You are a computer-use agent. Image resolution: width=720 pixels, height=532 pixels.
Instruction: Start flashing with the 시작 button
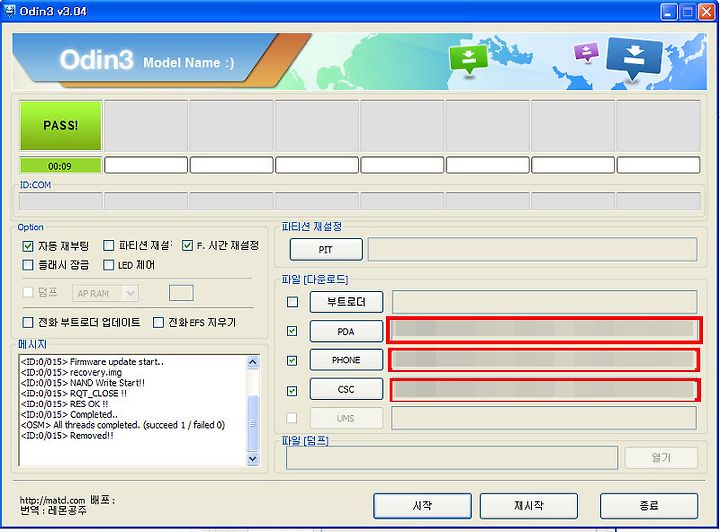[x=422, y=506]
